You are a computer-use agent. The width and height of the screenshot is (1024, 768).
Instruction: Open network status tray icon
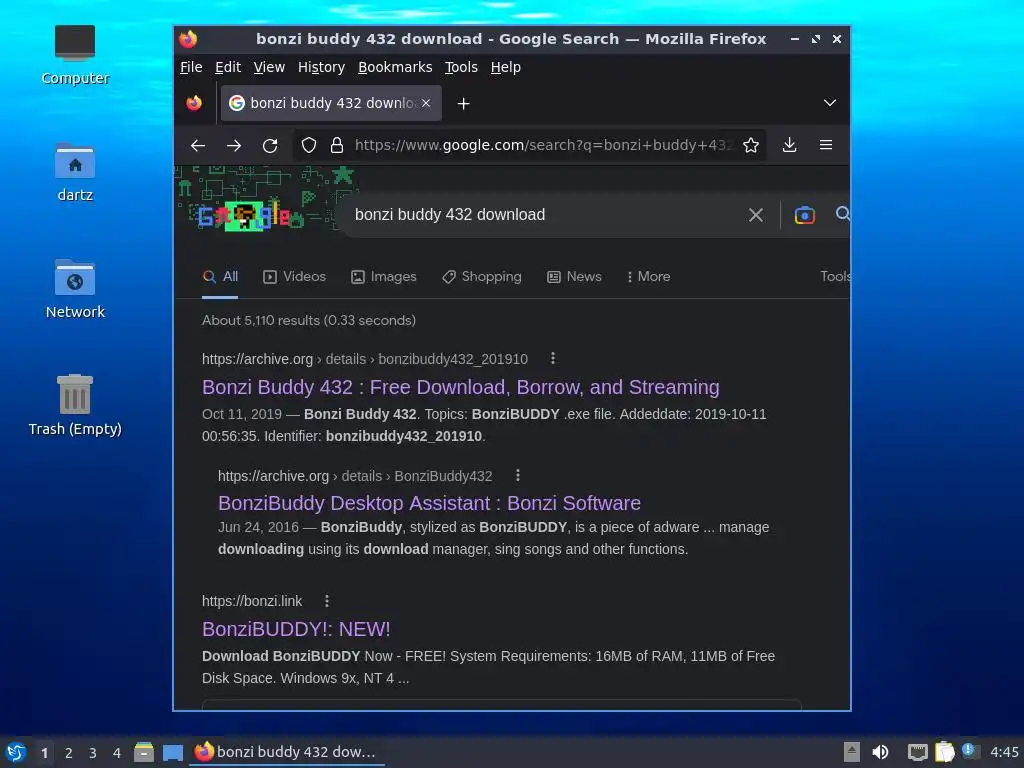(x=918, y=752)
